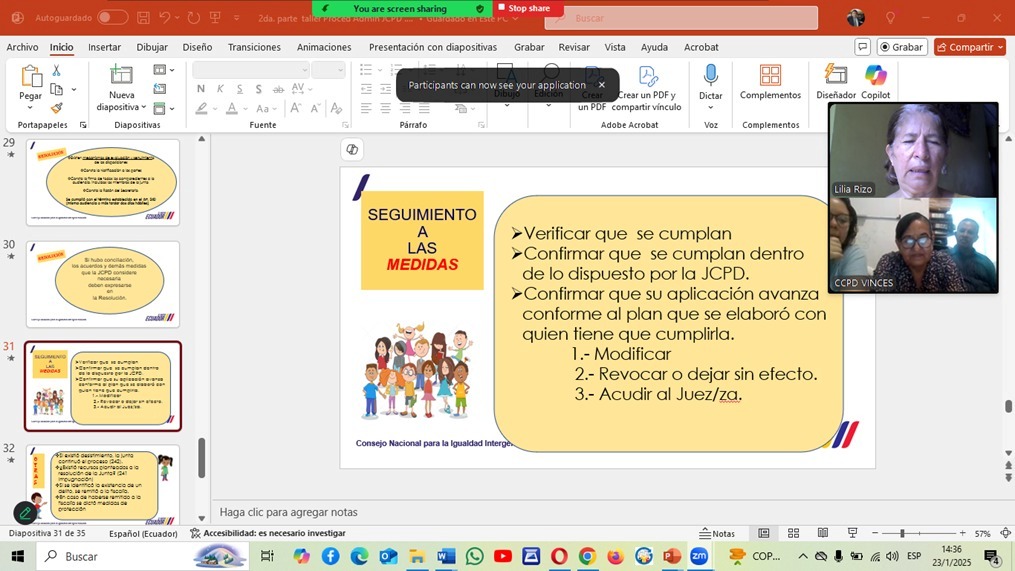1015x571 pixels.
Task: Dismiss the Participants can now see notification
Action: tap(601, 85)
